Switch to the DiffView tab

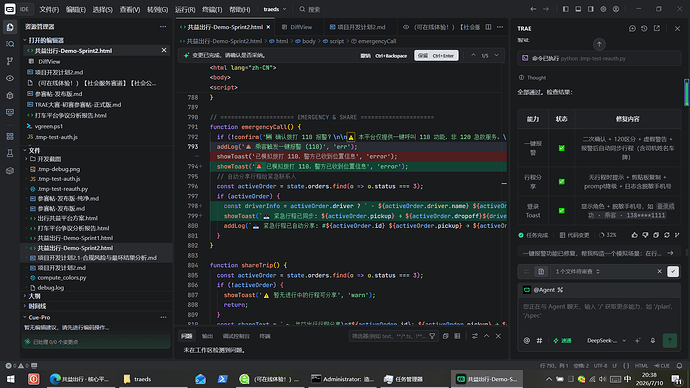tap(297, 27)
